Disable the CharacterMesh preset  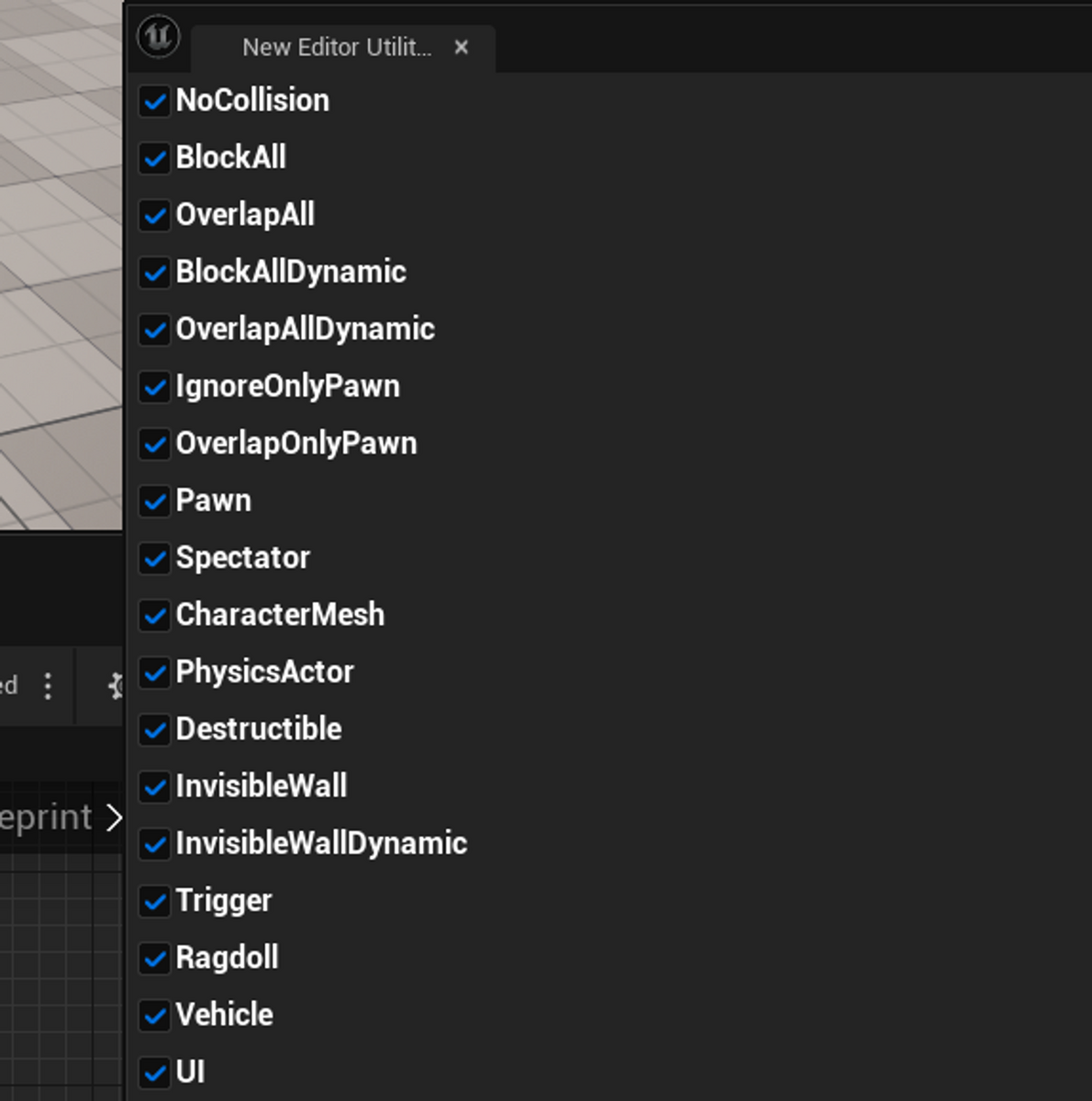coord(153,617)
